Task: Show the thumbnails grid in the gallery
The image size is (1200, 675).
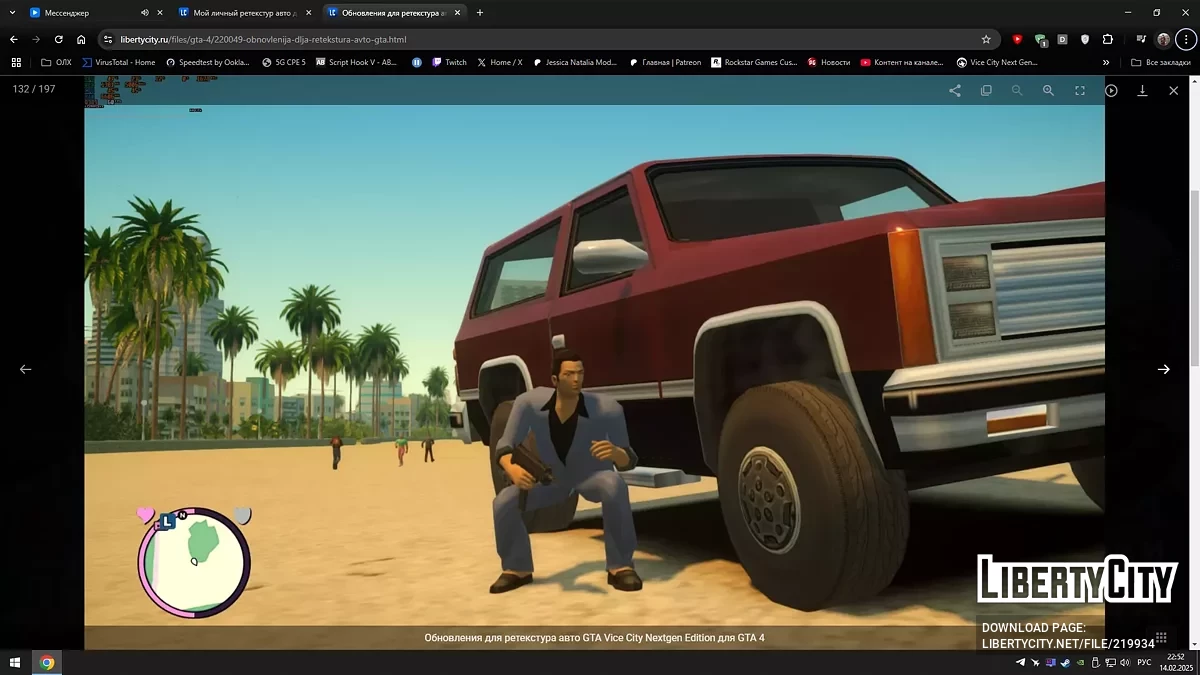Action: pyautogui.click(x=1161, y=637)
